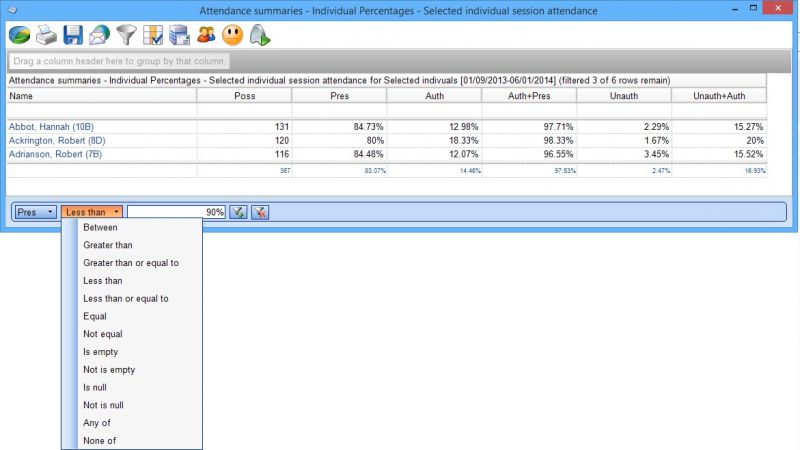Close the Attendance summaries window
This screenshot has height=450, width=800.
pyautogui.click(x=778, y=8)
